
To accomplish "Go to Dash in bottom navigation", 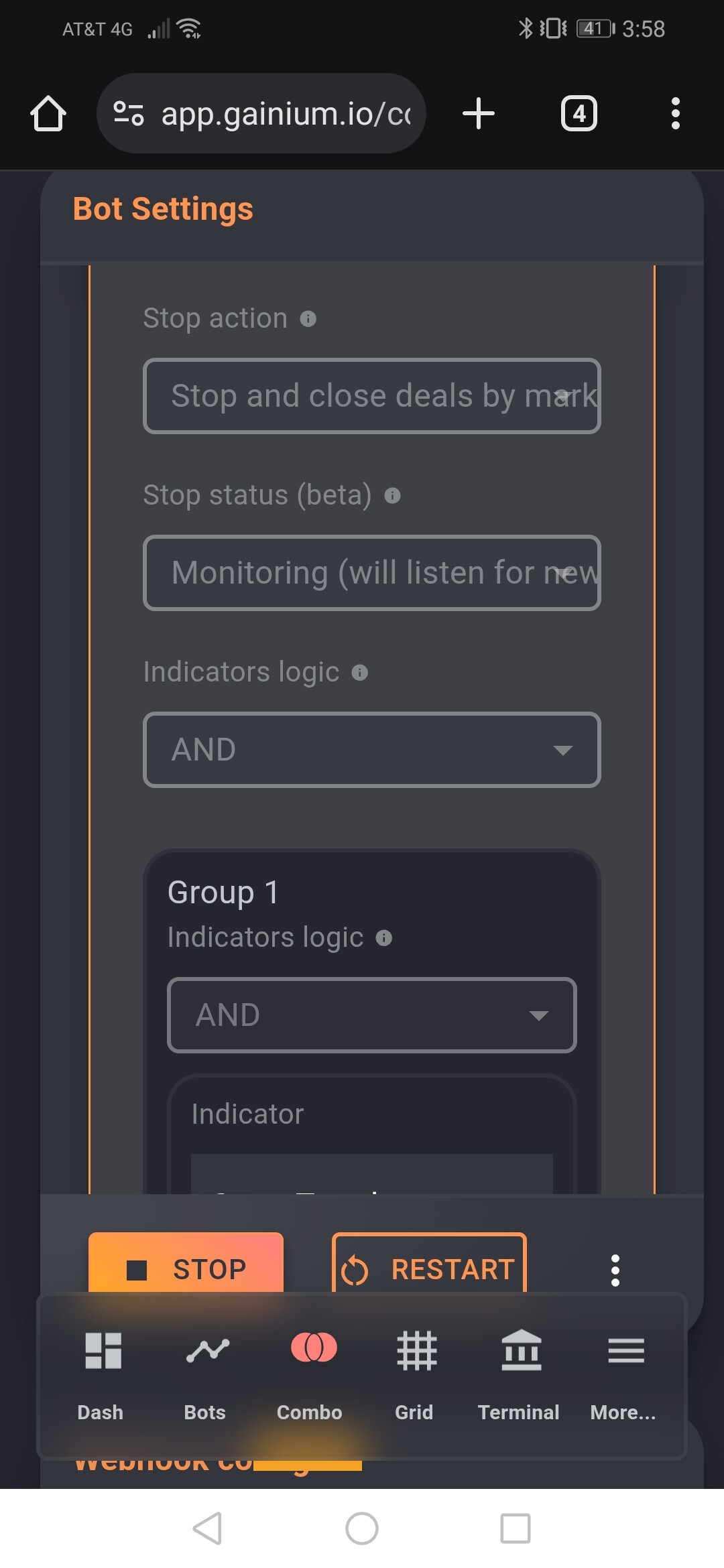I will [x=101, y=1377].
